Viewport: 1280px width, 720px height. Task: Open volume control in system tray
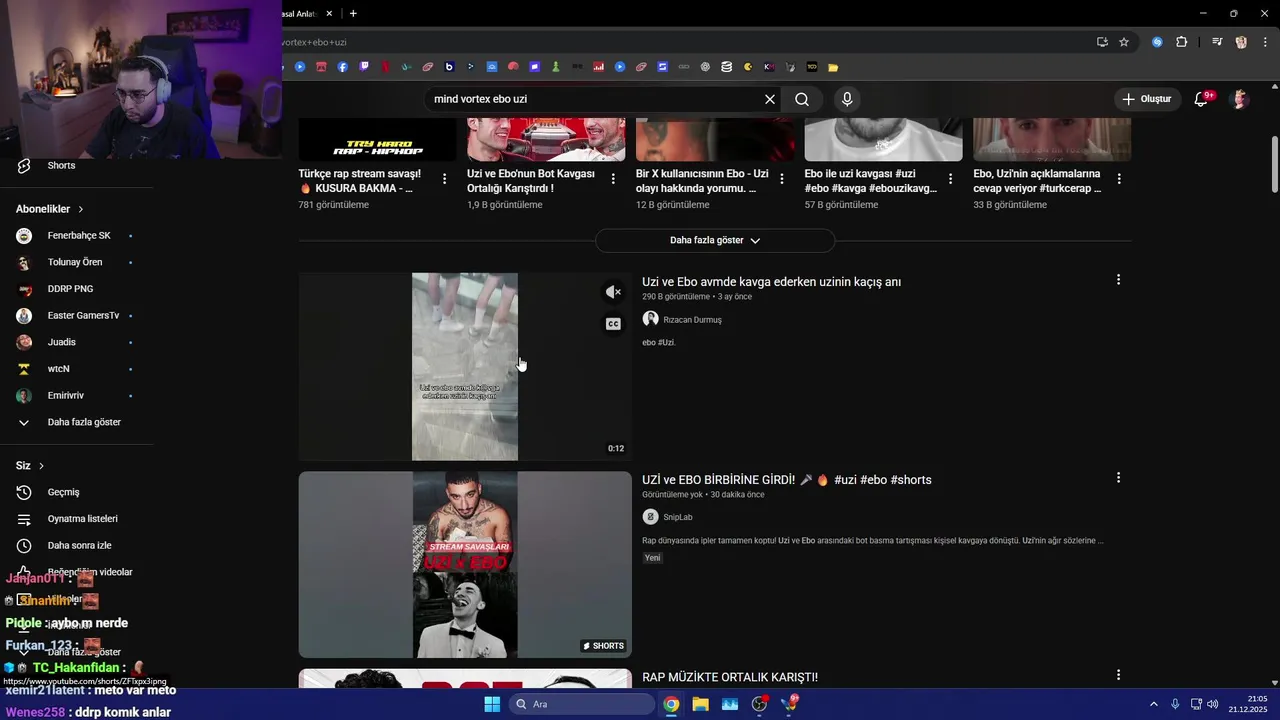coord(1212,704)
